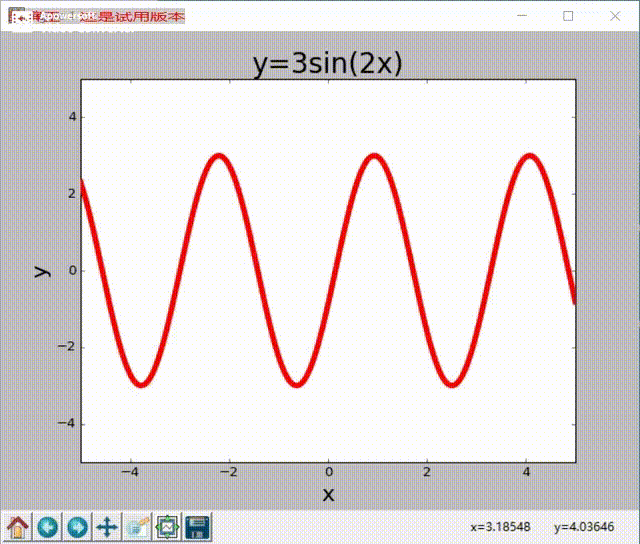Click the y-axis label left of plot
The image size is (640, 544).
pos(41,270)
